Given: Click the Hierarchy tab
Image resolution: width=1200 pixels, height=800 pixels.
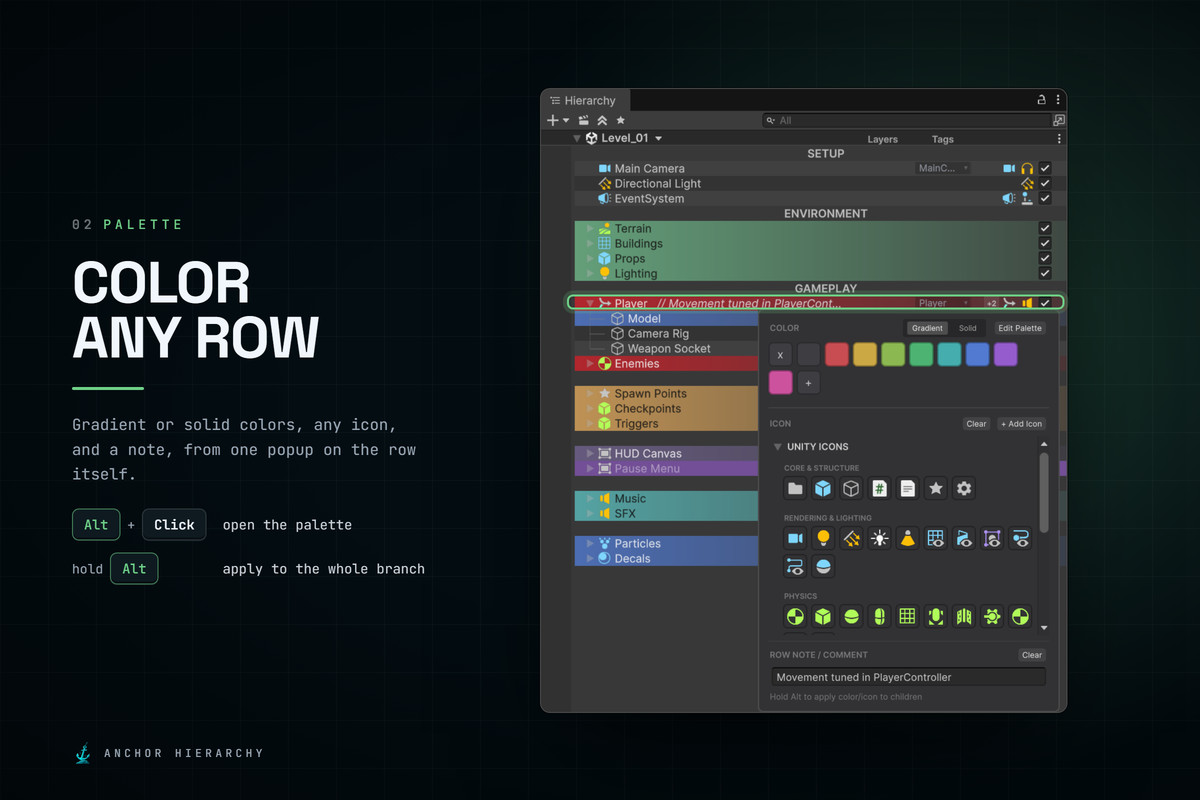Looking at the screenshot, I should 583,100.
